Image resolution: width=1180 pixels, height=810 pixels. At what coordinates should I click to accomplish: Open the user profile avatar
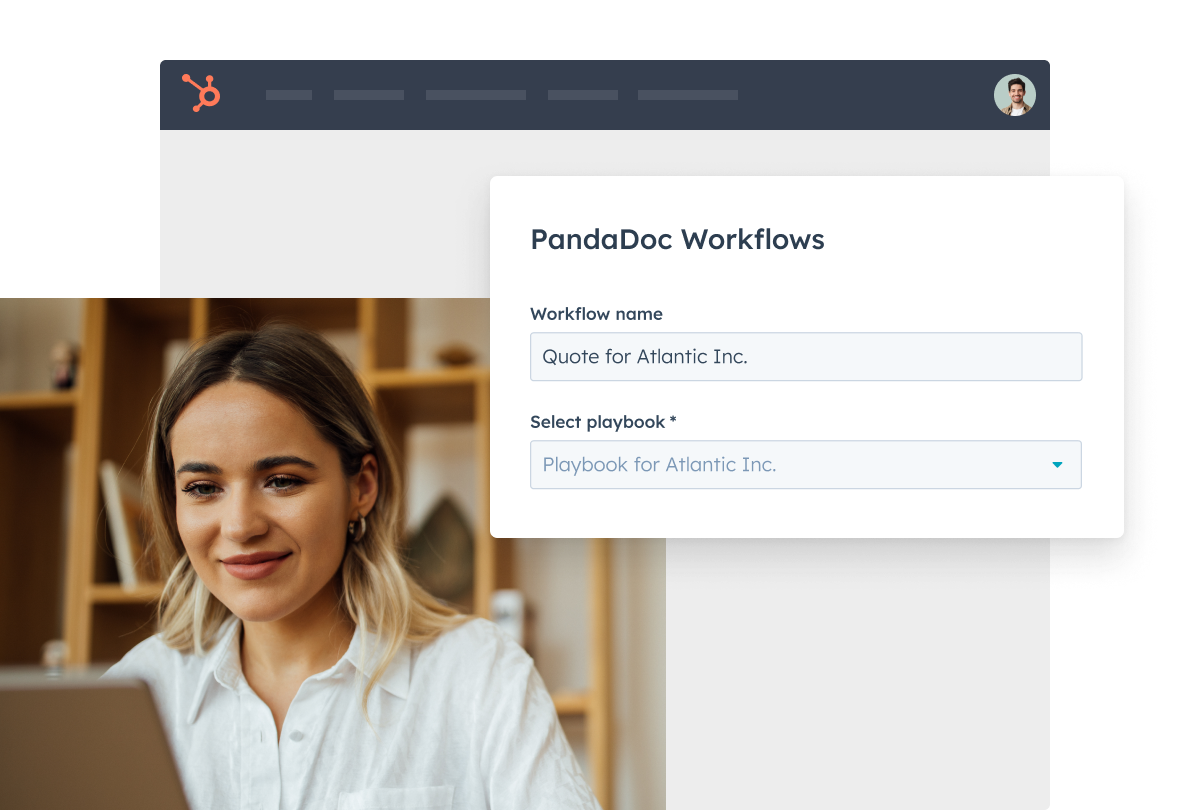click(x=1014, y=95)
